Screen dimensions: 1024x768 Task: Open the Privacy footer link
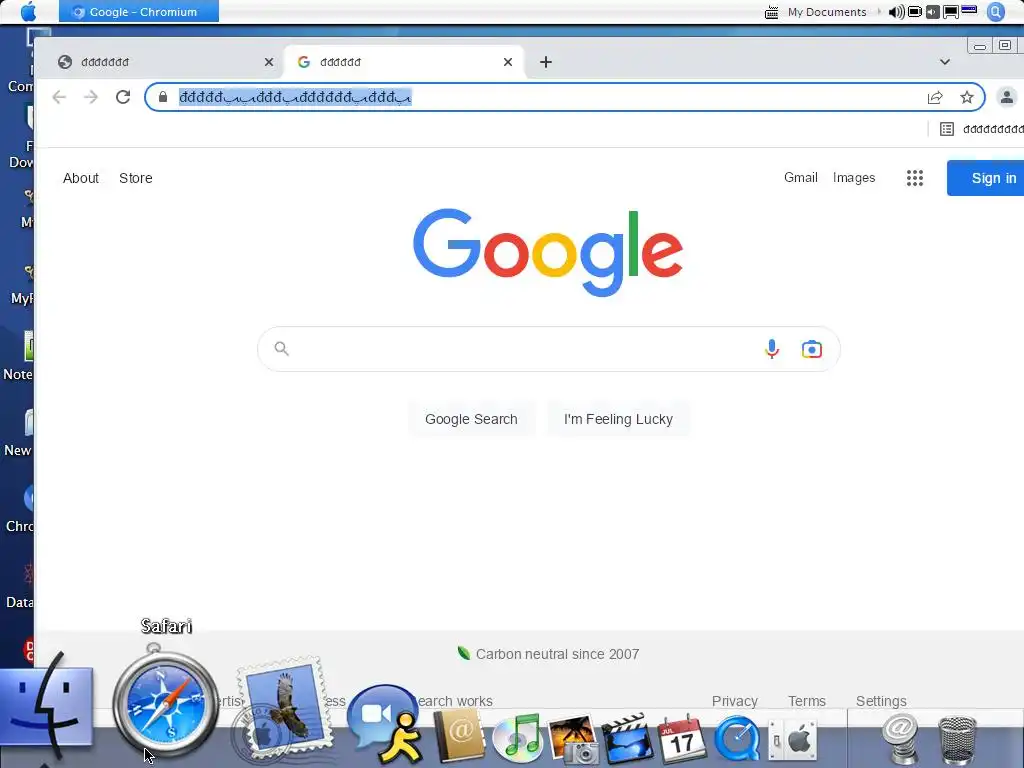(x=735, y=701)
